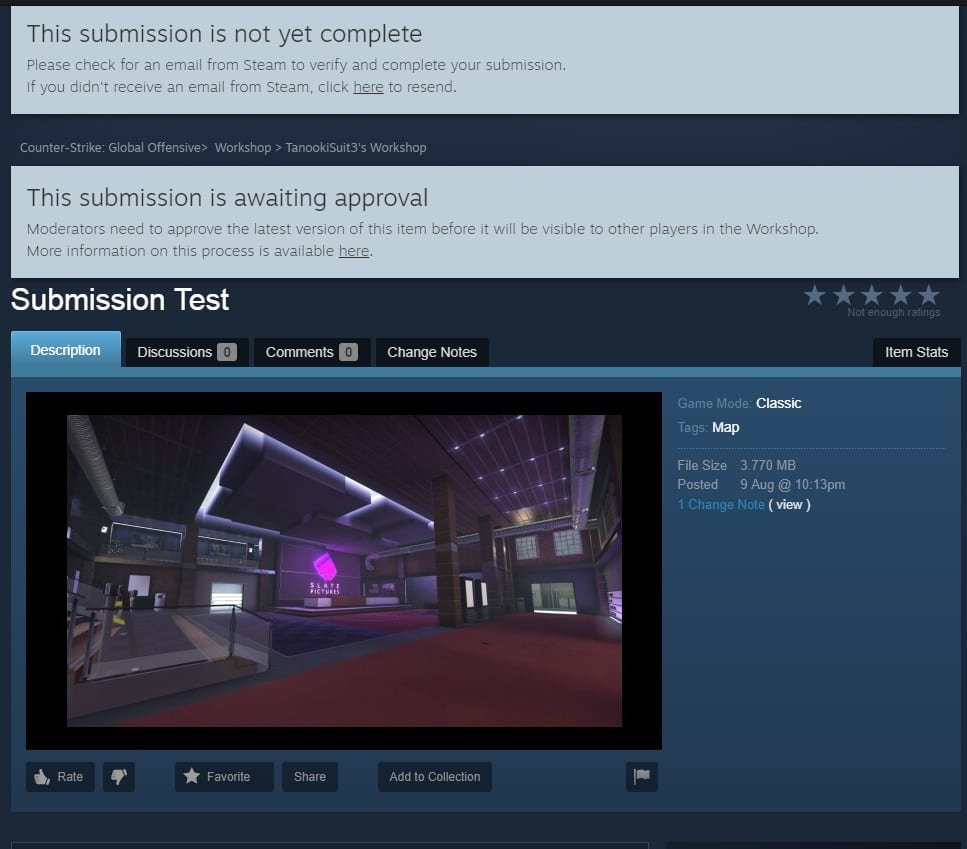
Task: Open the Comments tab
Action: pyautogui.click(x=311, y=352)
